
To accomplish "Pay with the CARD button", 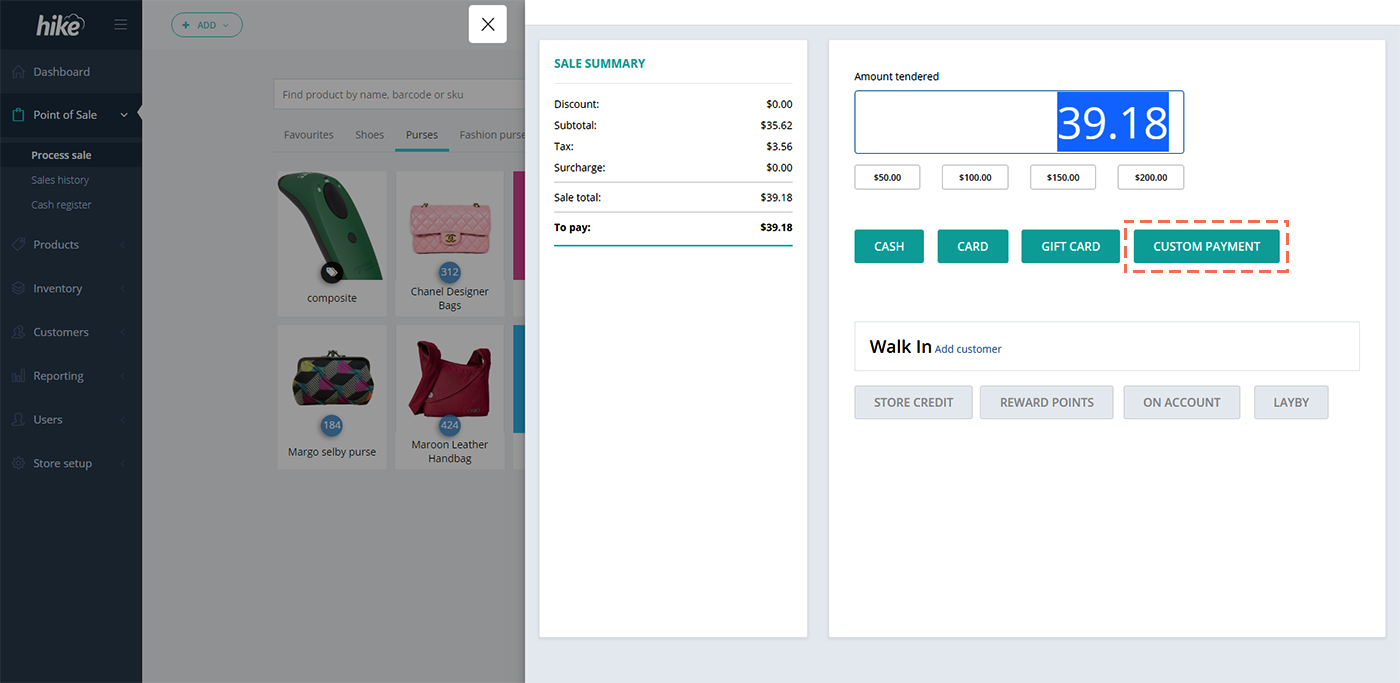I will [973, 246].
